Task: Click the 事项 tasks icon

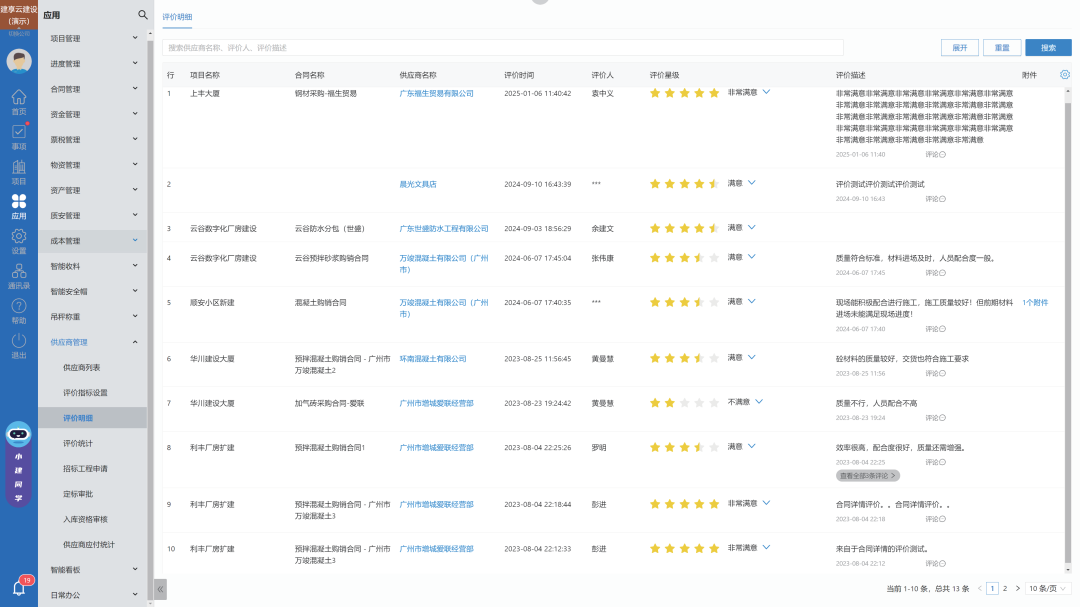Action: (x=18, y=136)
